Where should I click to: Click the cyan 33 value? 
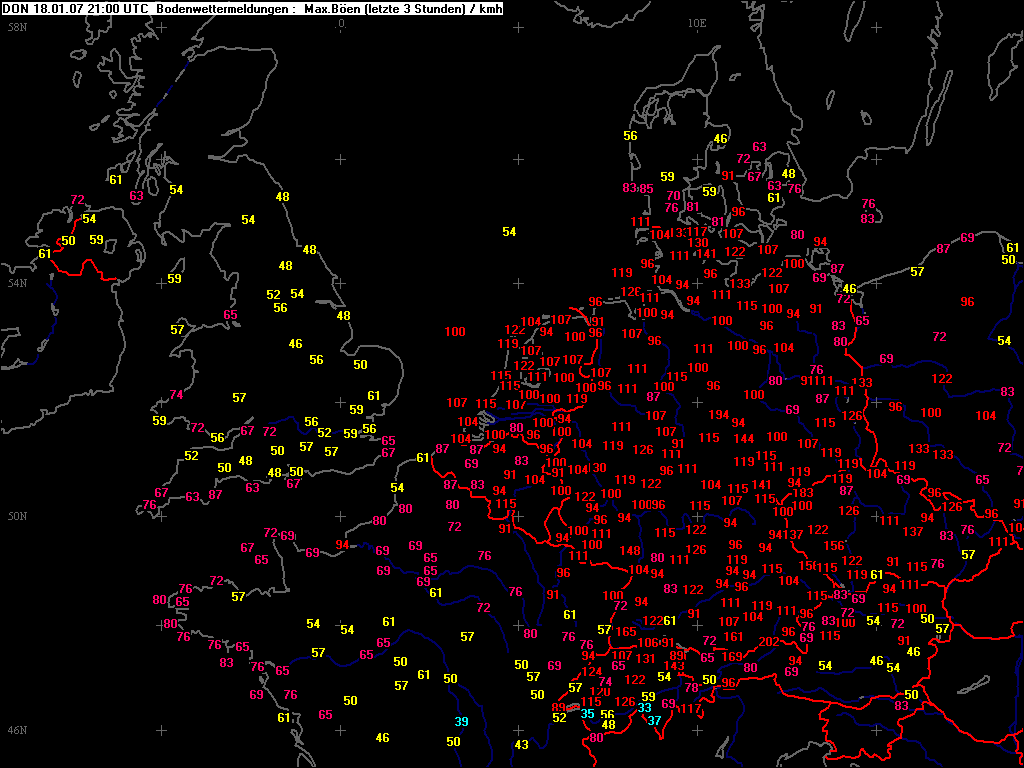[645, 708]
